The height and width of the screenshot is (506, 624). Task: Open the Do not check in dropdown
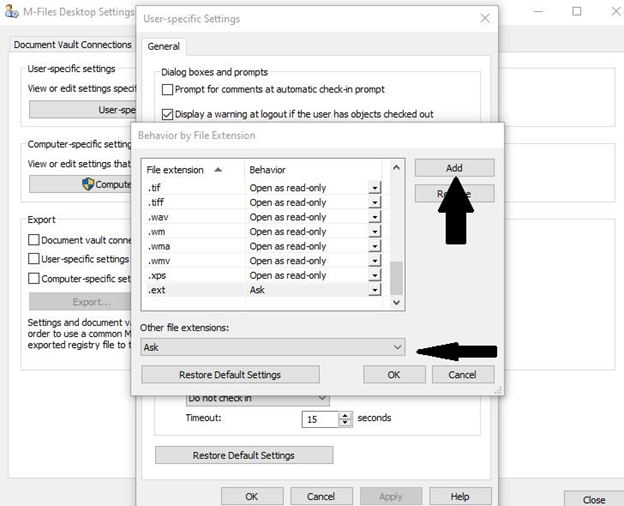coord(257,399)
